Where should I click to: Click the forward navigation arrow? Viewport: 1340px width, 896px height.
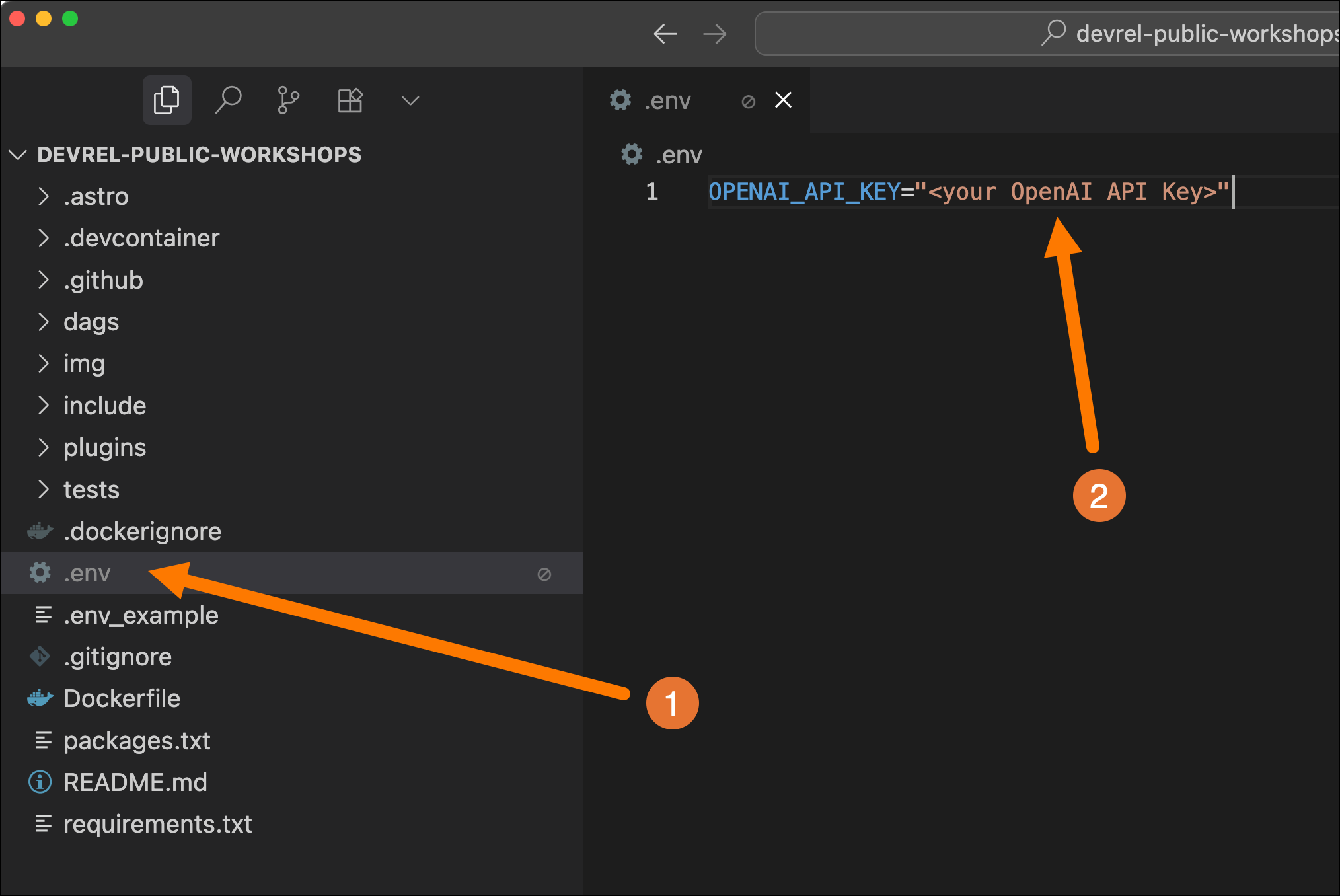[715, 34]
